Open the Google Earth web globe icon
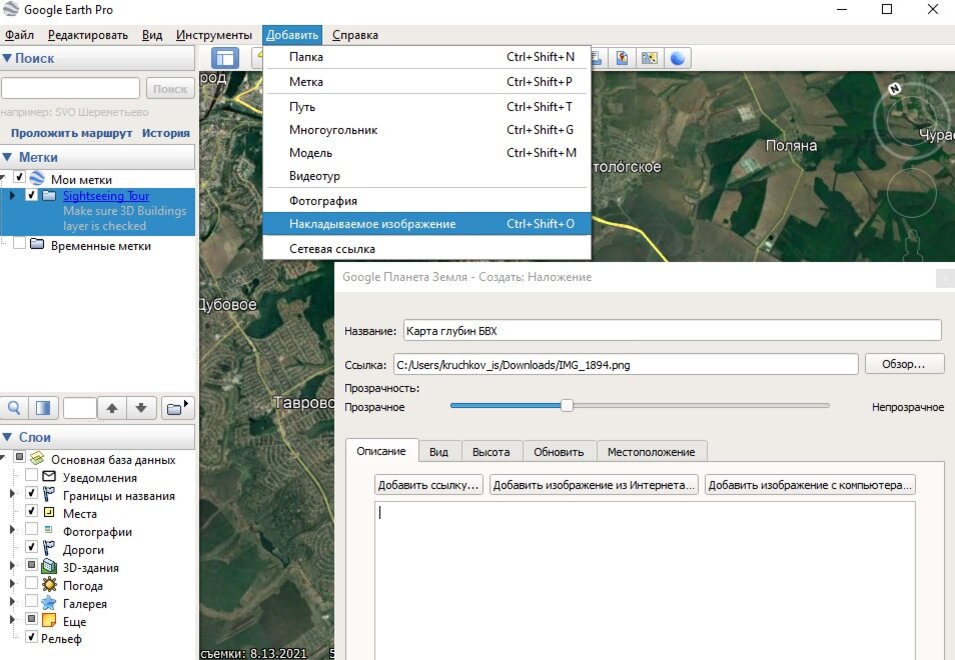 click(677, 58)
